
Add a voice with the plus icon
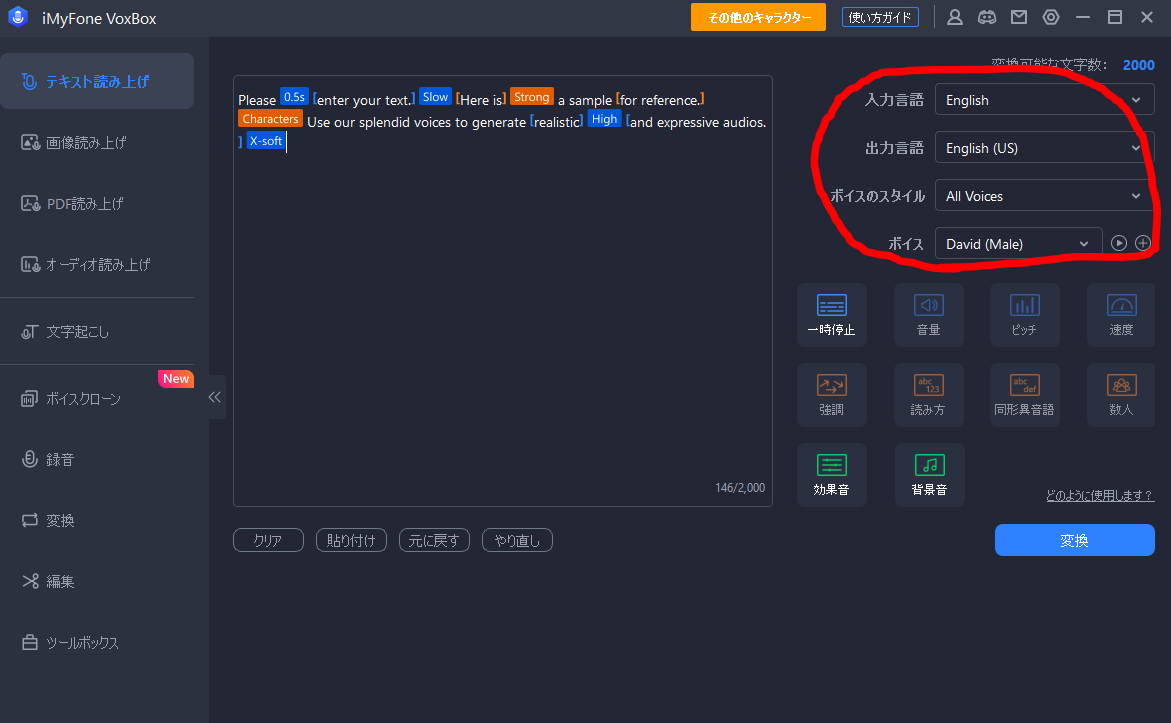[1143, 243]
